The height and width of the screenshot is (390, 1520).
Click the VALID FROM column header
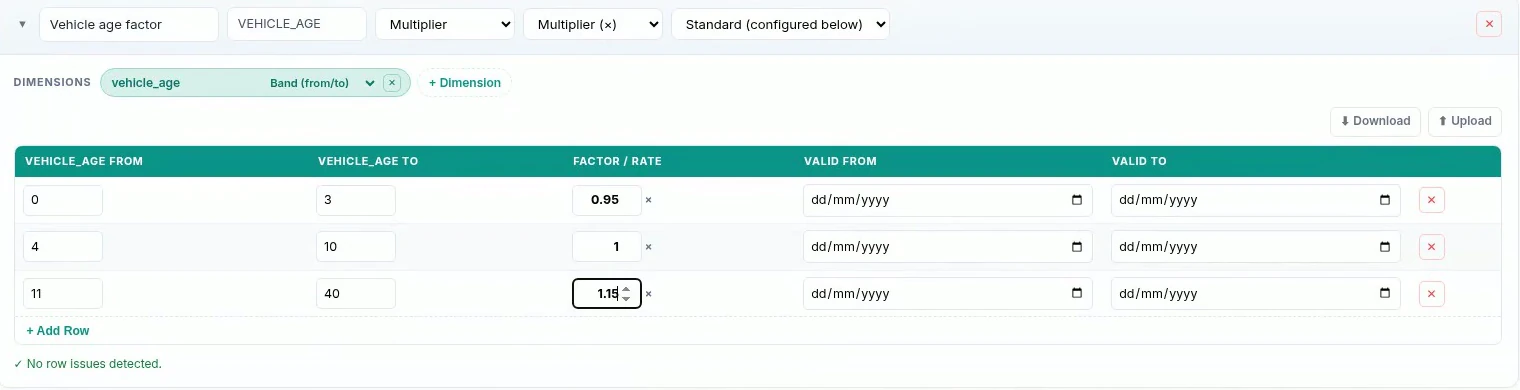(x=840, y=162)
